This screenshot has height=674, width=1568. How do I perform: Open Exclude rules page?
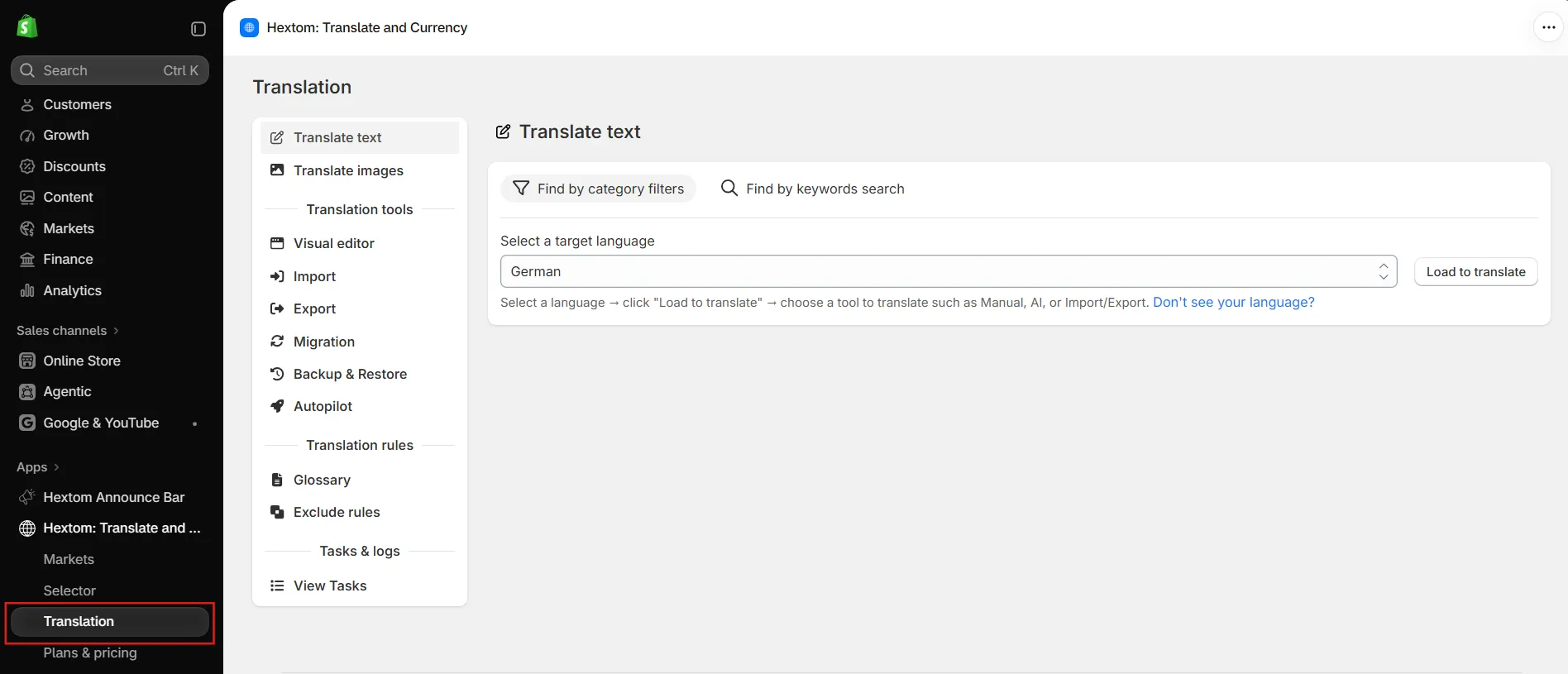coord(360,512)
